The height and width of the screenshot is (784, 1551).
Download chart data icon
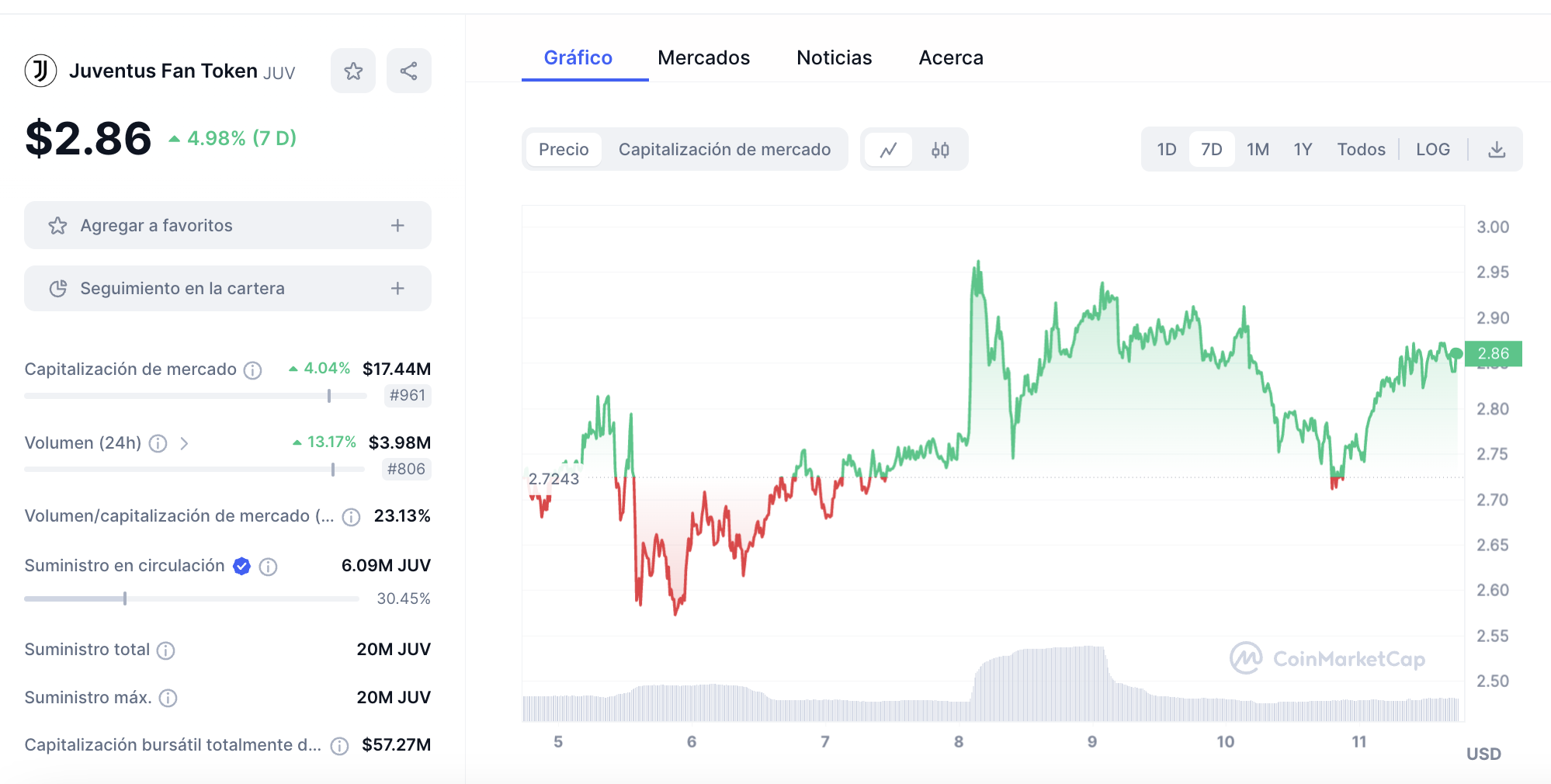click(1497, 150)
